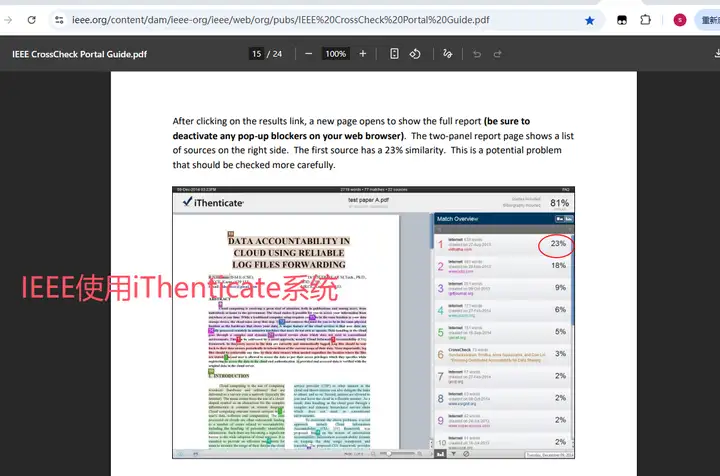Click the embedded iThenticate report screenshot

tap(373, 322)
